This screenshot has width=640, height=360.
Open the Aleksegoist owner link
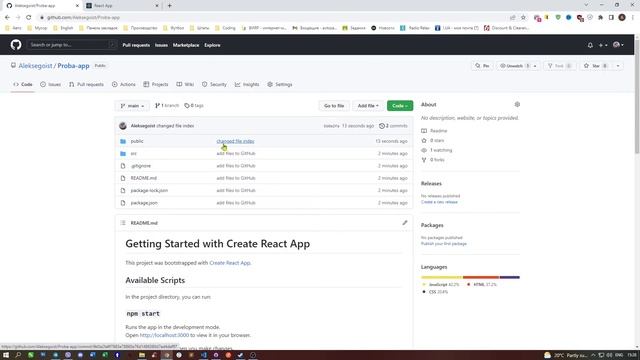[x=35, y=66]
